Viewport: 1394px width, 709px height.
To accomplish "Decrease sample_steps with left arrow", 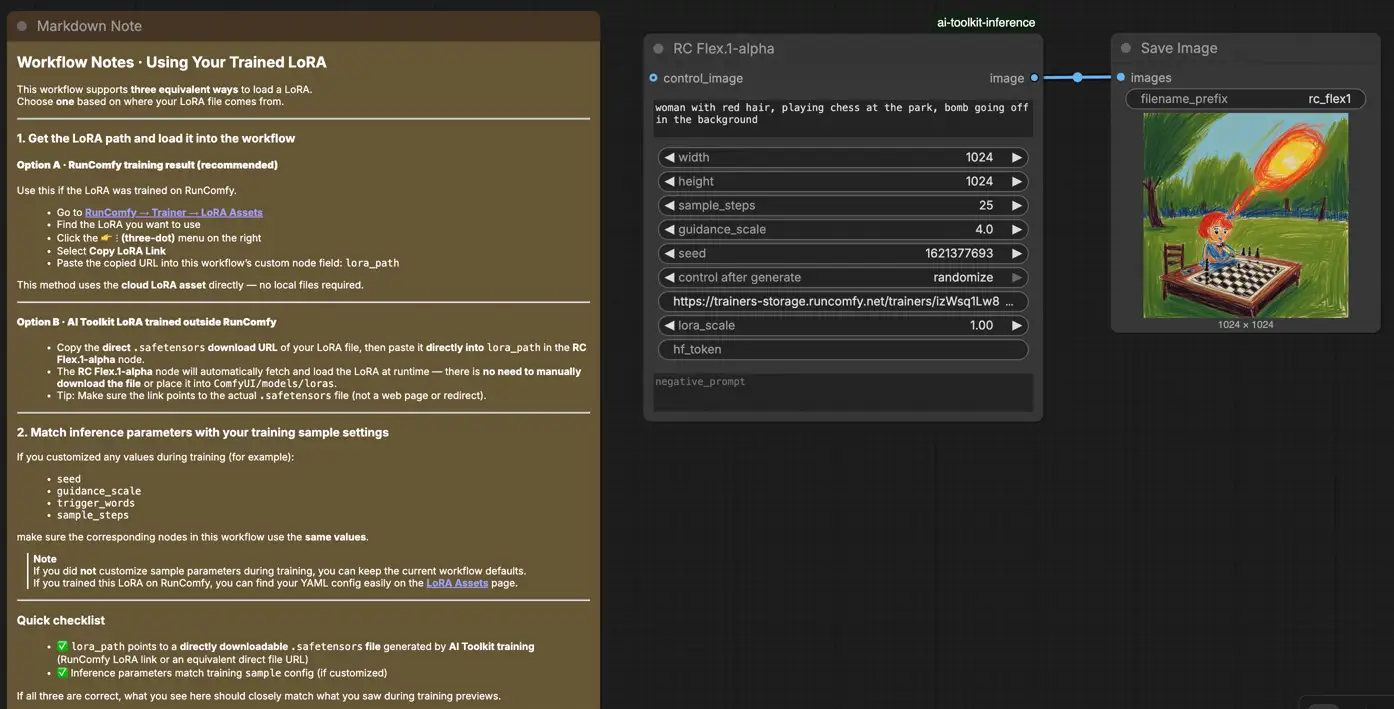I will pos(668,205).
